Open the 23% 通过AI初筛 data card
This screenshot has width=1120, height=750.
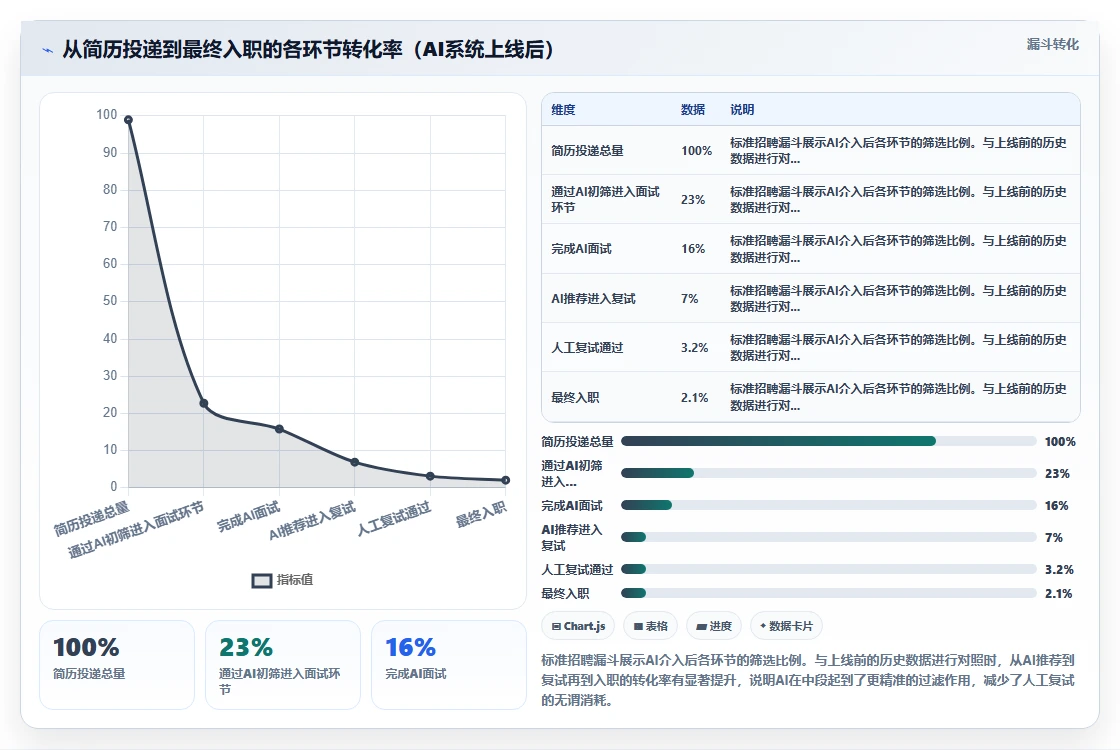(x=283, y=665)
